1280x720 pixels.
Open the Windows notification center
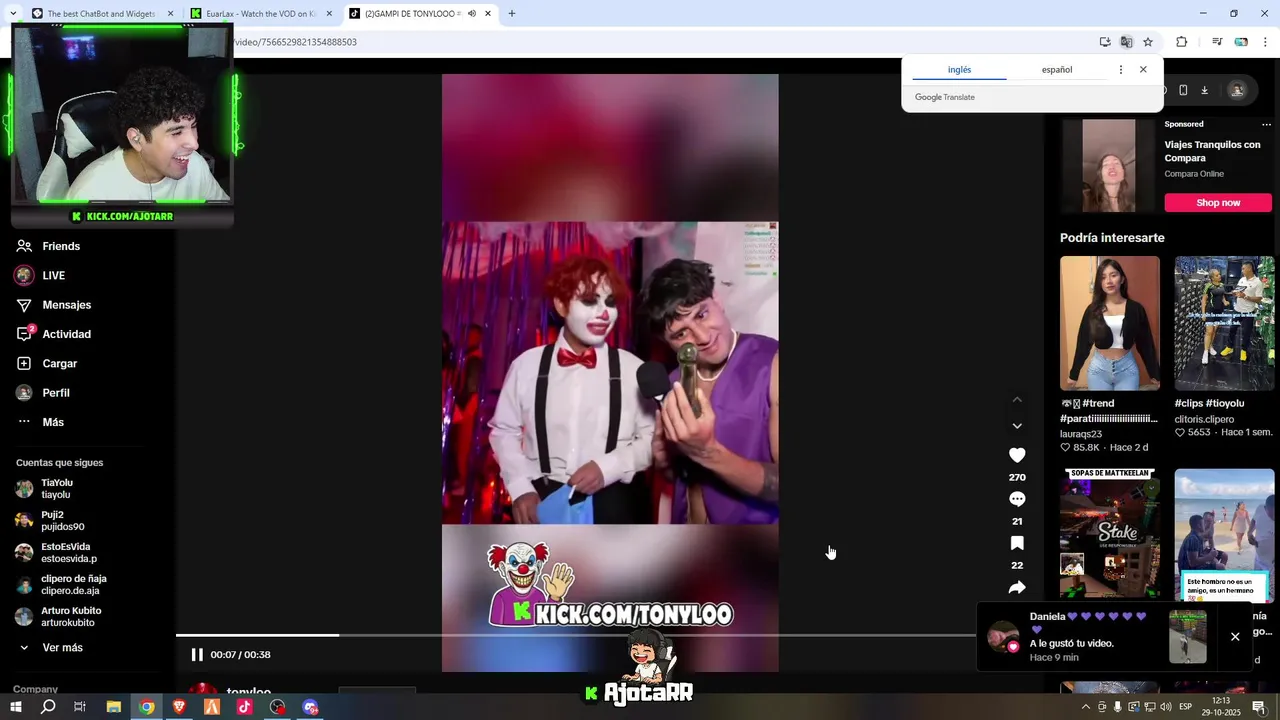tap(1259, 707)
